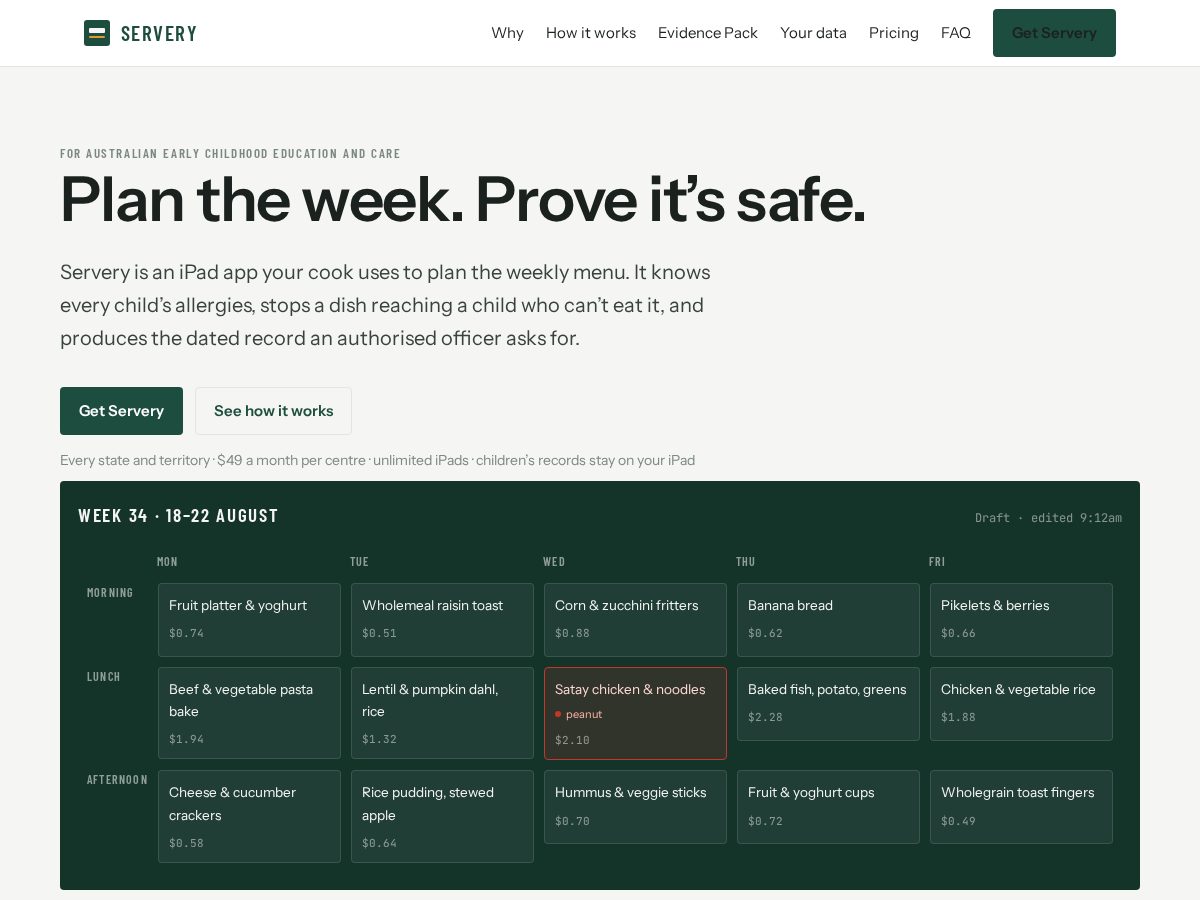
Task: Click the $2.28 price on Baked fish
Action: point(765,717)
